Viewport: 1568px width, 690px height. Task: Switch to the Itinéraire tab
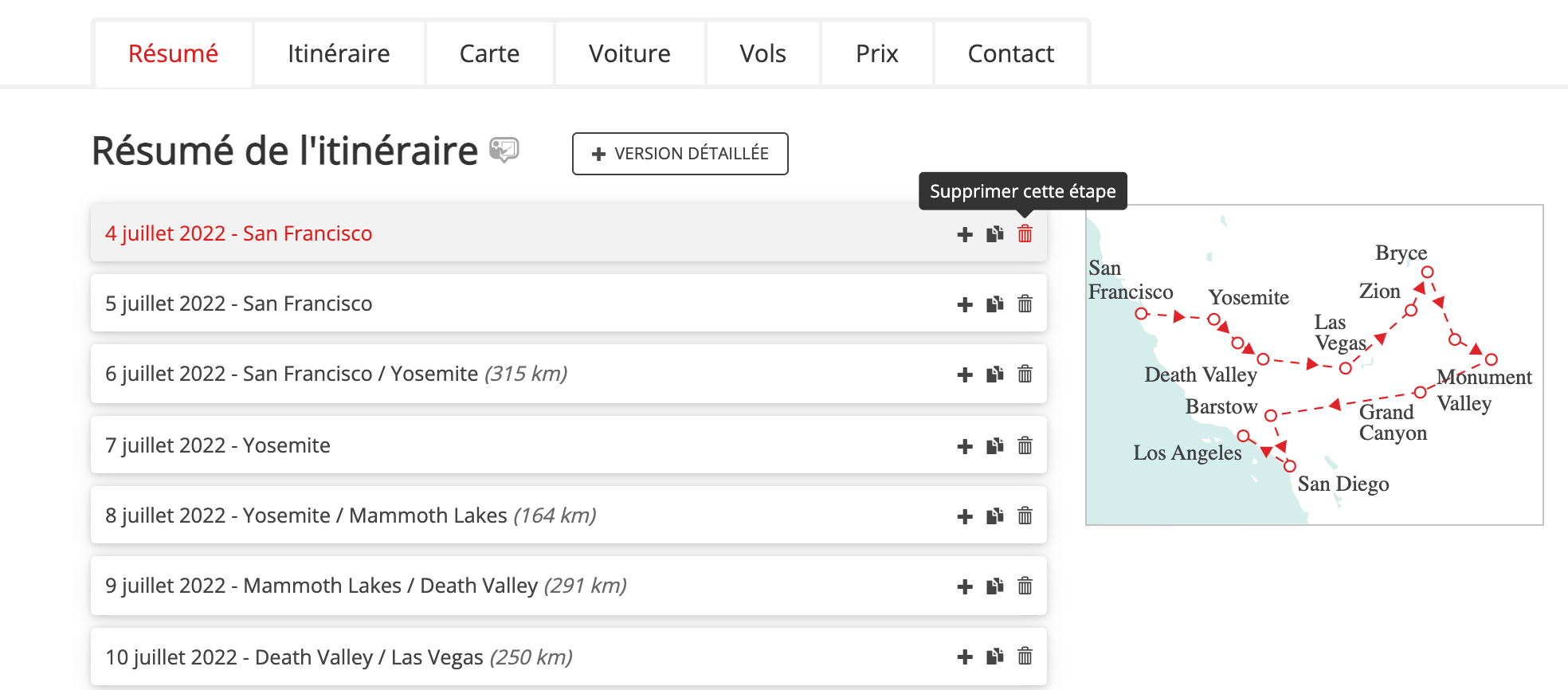pyautogui.click(x=339, y=53)
